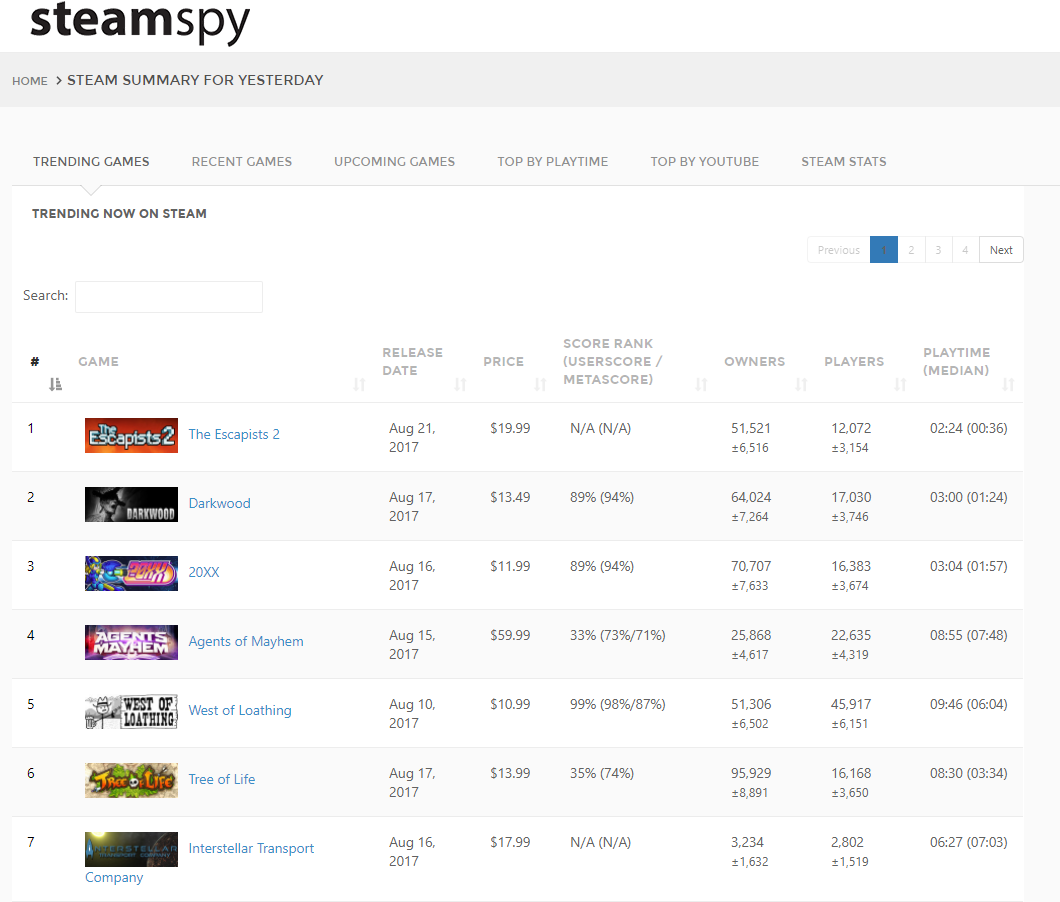Select the 45,917 players value
Viewport: 1060px width, 902px height.
click(x=851, y=704)
